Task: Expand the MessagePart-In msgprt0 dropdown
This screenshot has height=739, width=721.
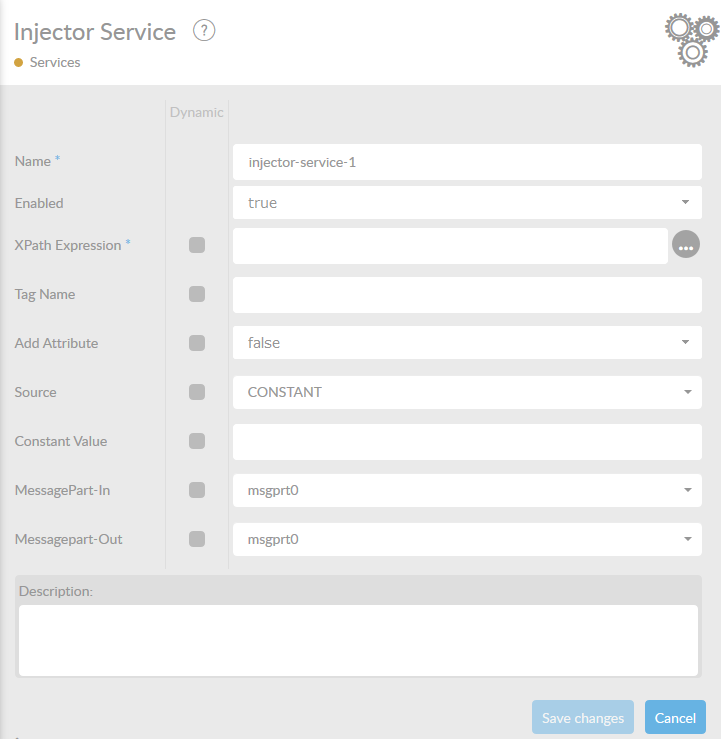Action: (467, 490)
